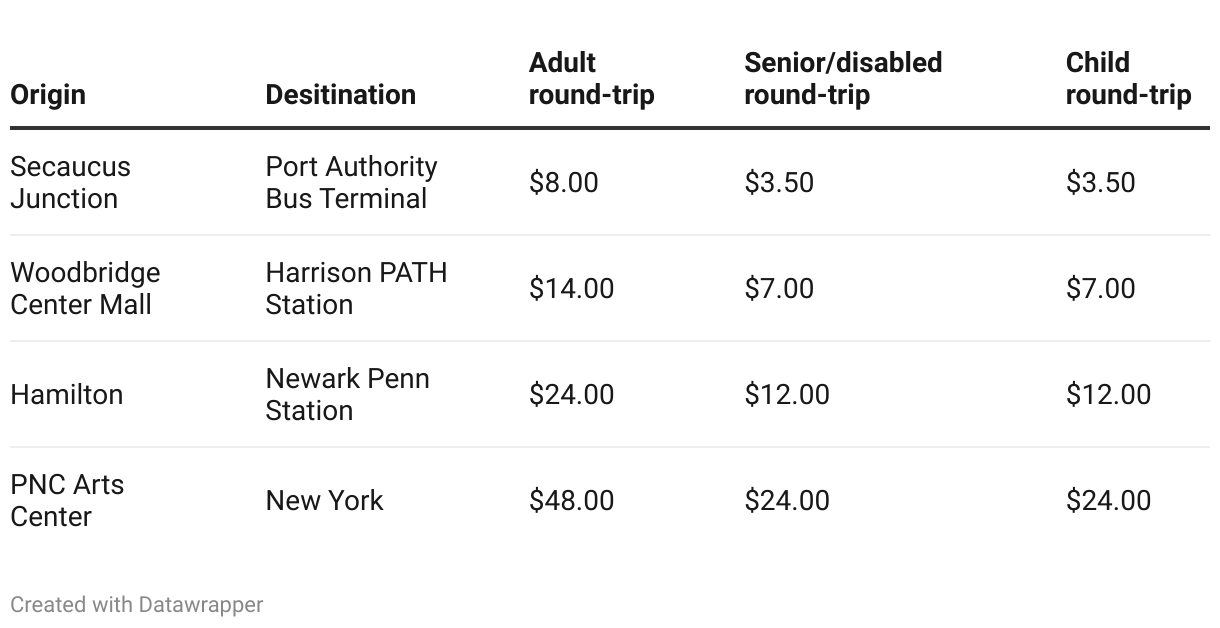Click the Harrison PATH Station cell
Image resolution: width=1220 pixels, height=628 pixels.
coord(356,288)
